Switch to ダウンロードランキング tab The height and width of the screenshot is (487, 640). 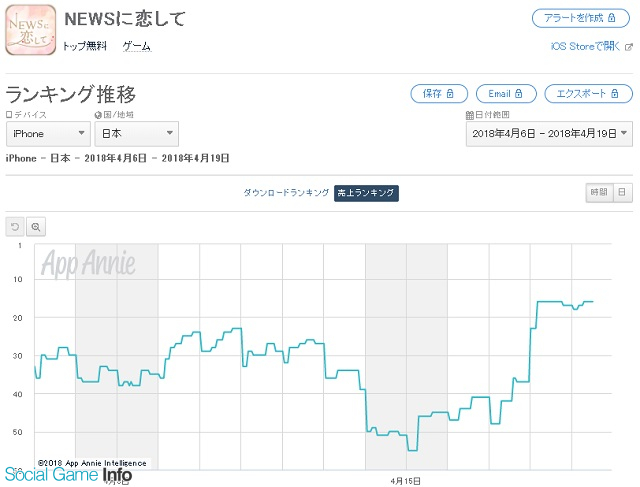(286, 193)
